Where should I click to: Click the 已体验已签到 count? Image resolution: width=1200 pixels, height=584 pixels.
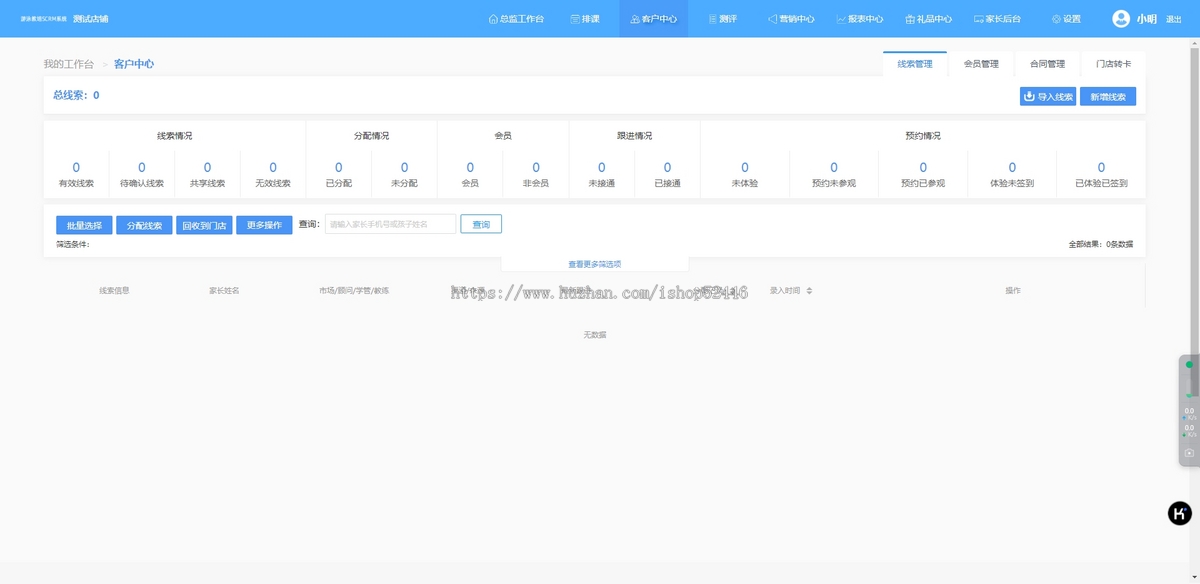click(x=1101, y=168)
